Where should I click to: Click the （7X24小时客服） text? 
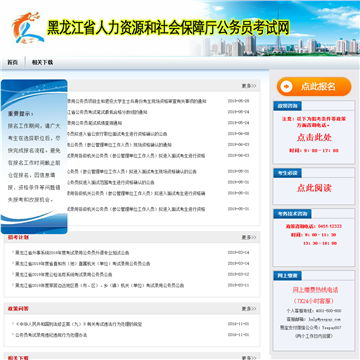click(x=314, y=301)
